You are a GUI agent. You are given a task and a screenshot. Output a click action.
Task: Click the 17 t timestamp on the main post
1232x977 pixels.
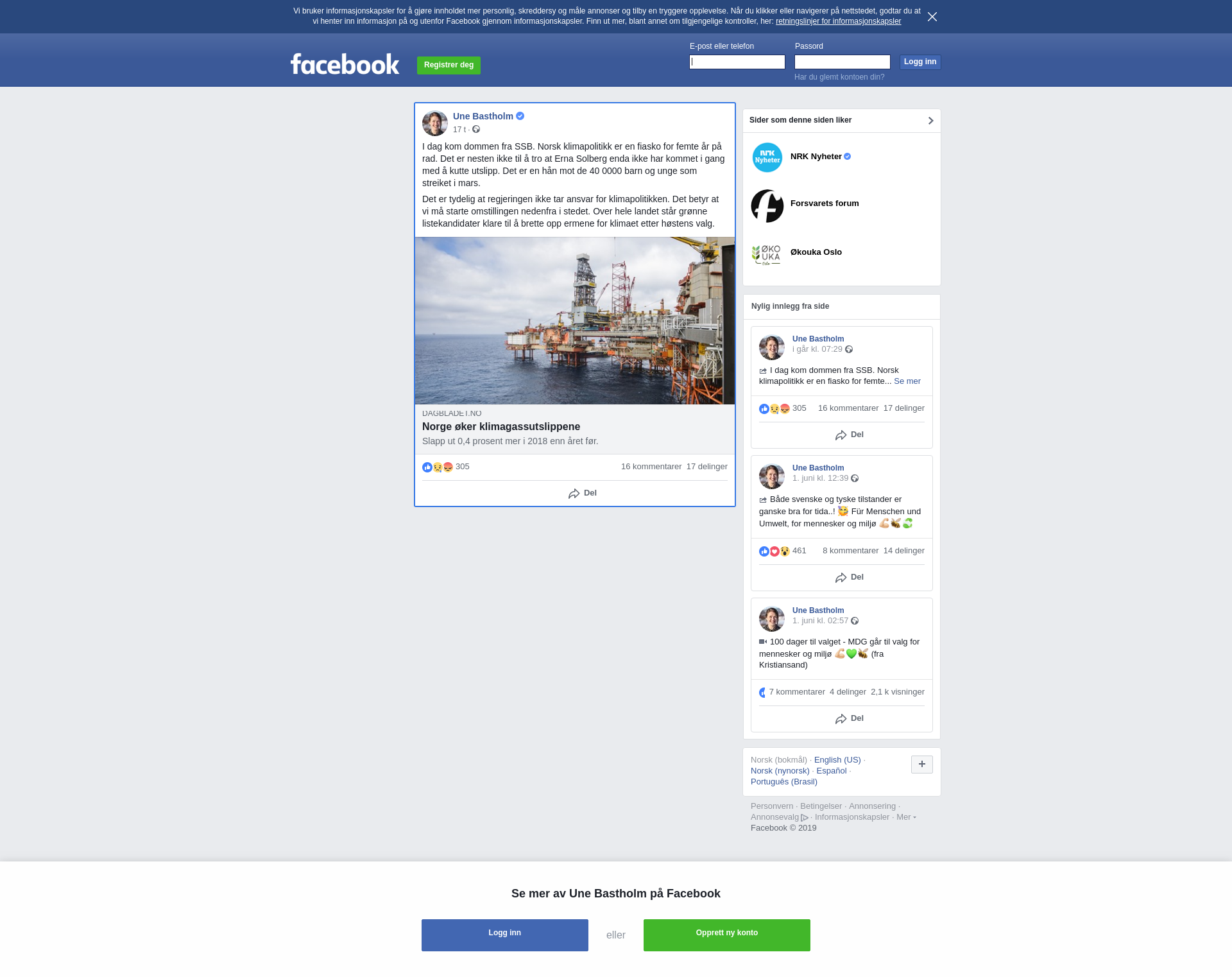tap(459, 130)
